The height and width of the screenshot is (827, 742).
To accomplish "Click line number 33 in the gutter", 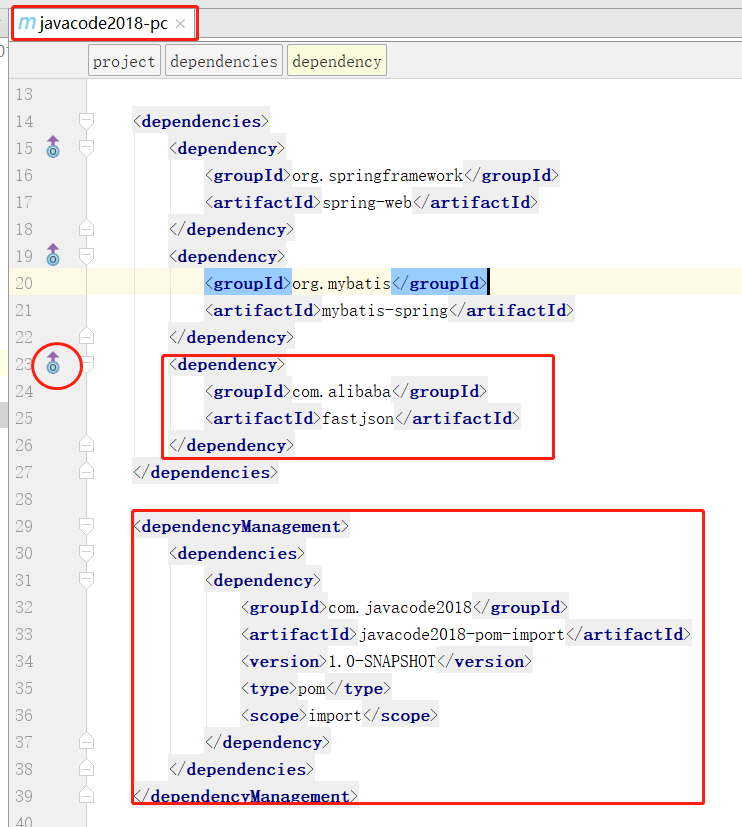I will [22, 634].
